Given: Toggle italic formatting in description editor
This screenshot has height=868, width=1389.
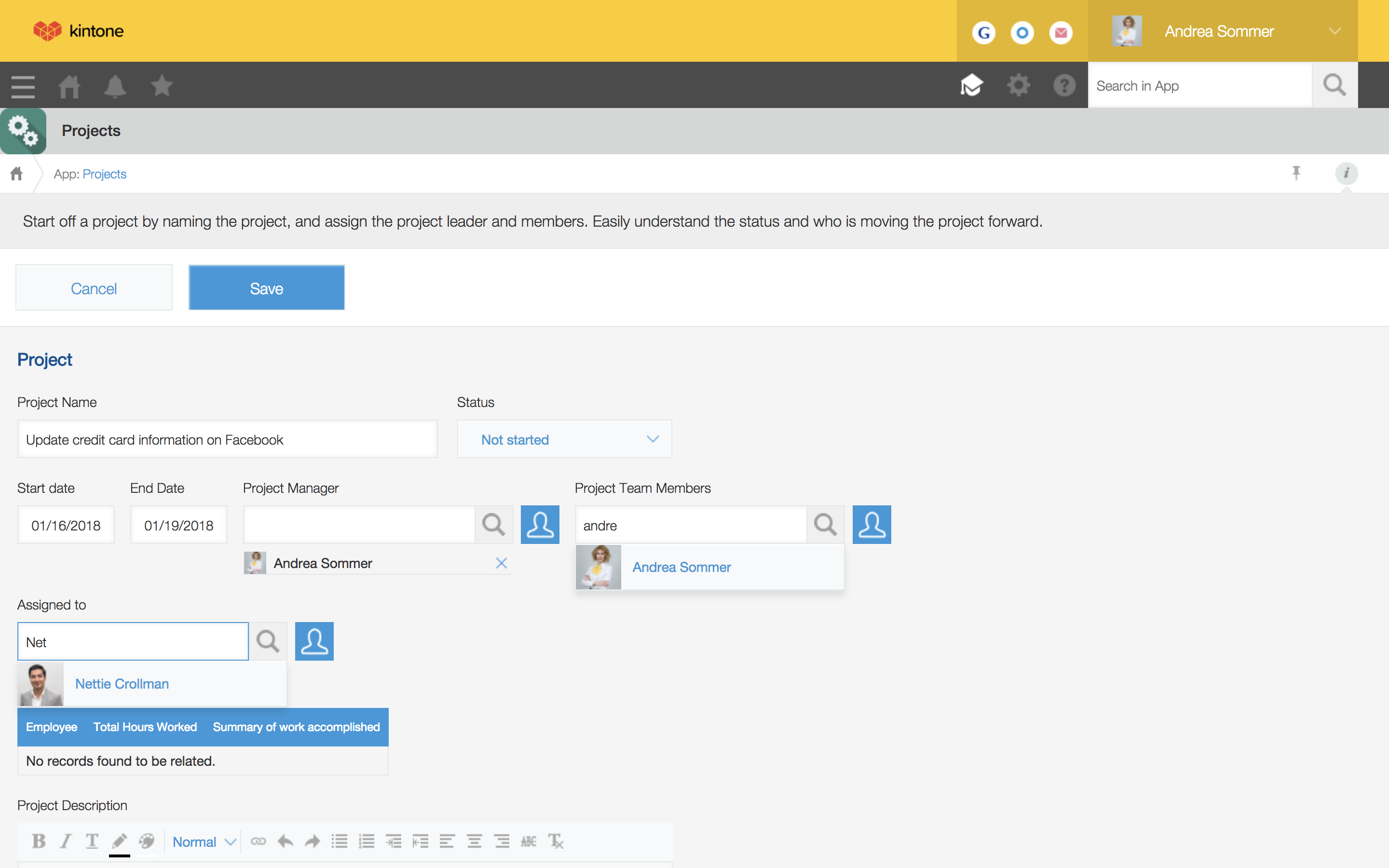Looking at the screenshot, I should pos(66,841).
